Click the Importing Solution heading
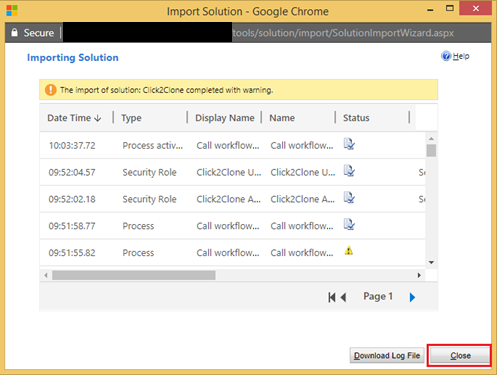Viewport: 497px width, 376px height. 73,58
